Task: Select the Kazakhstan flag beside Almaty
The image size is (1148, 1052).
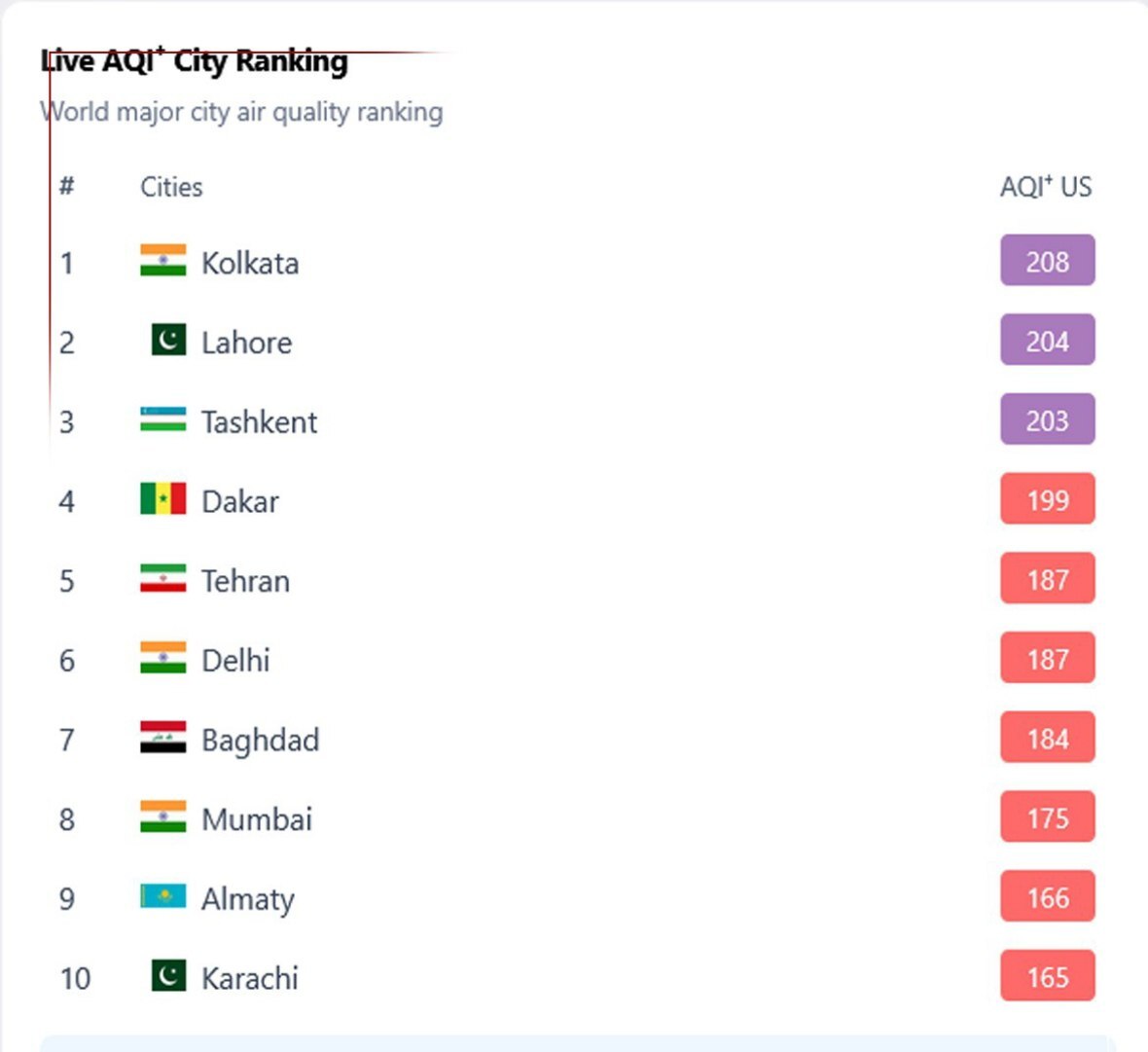Action: point(162,896)
